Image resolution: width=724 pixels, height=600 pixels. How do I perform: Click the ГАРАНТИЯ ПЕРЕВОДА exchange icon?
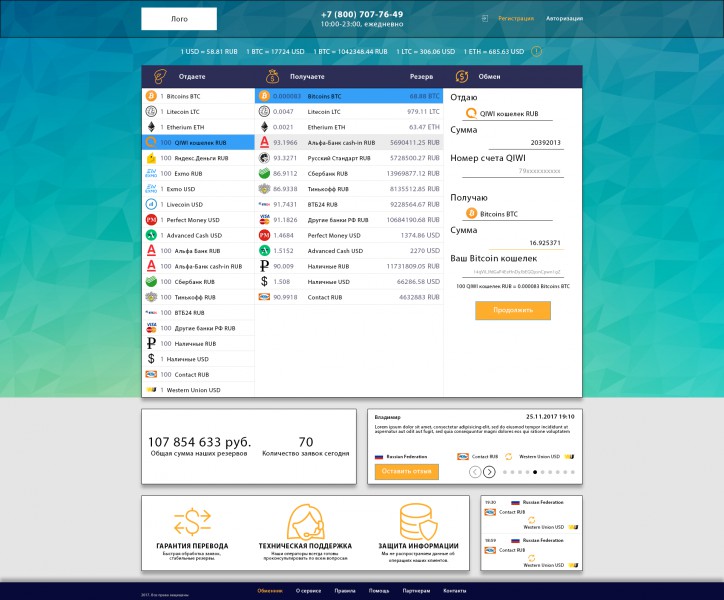coord(193,521)
